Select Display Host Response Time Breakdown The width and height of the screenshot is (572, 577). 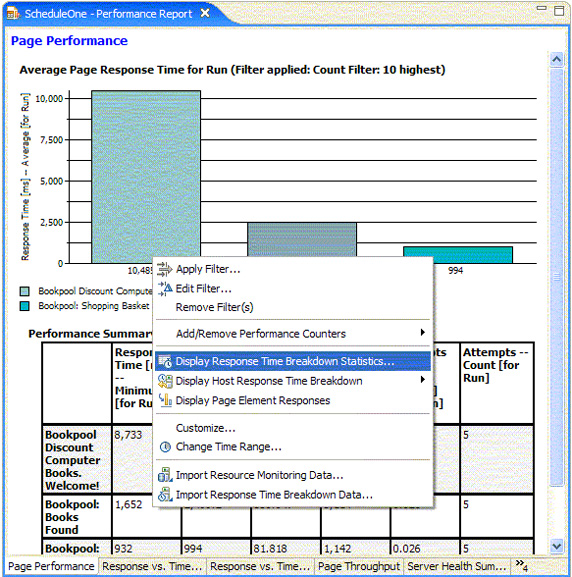(x=293, y=381)
